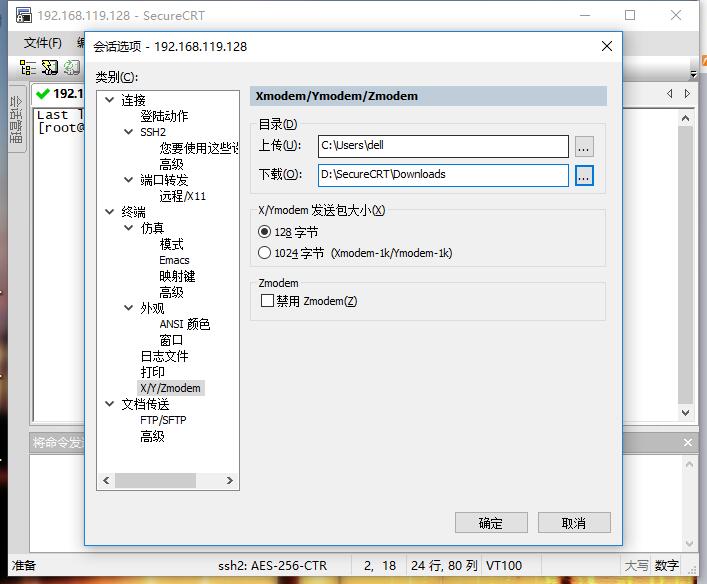
Task: Select 登陆动作 in category tree
Action: pyautogui.click(x=164, y=116)
